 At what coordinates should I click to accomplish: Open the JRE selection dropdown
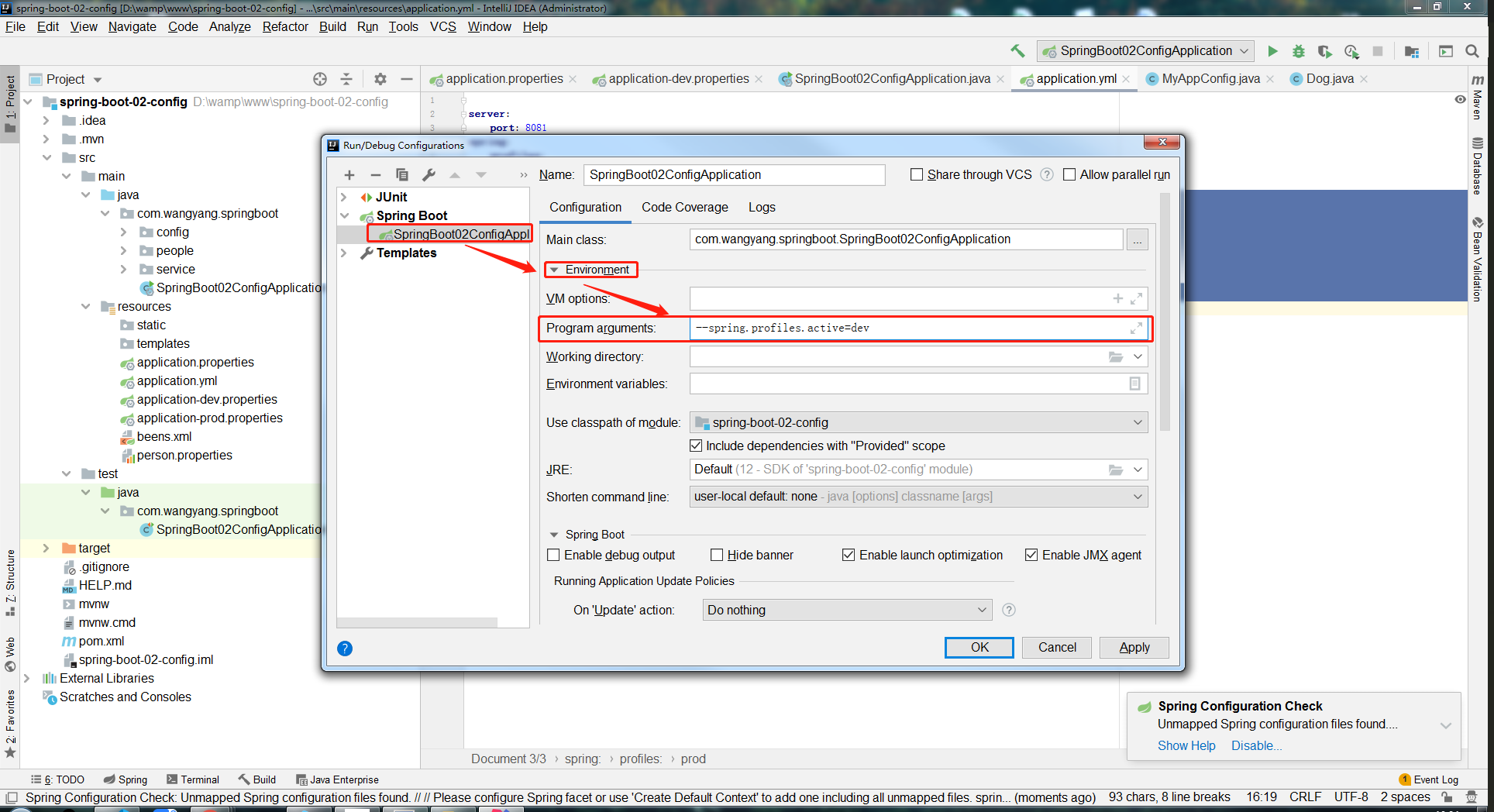coord(1138,470)
